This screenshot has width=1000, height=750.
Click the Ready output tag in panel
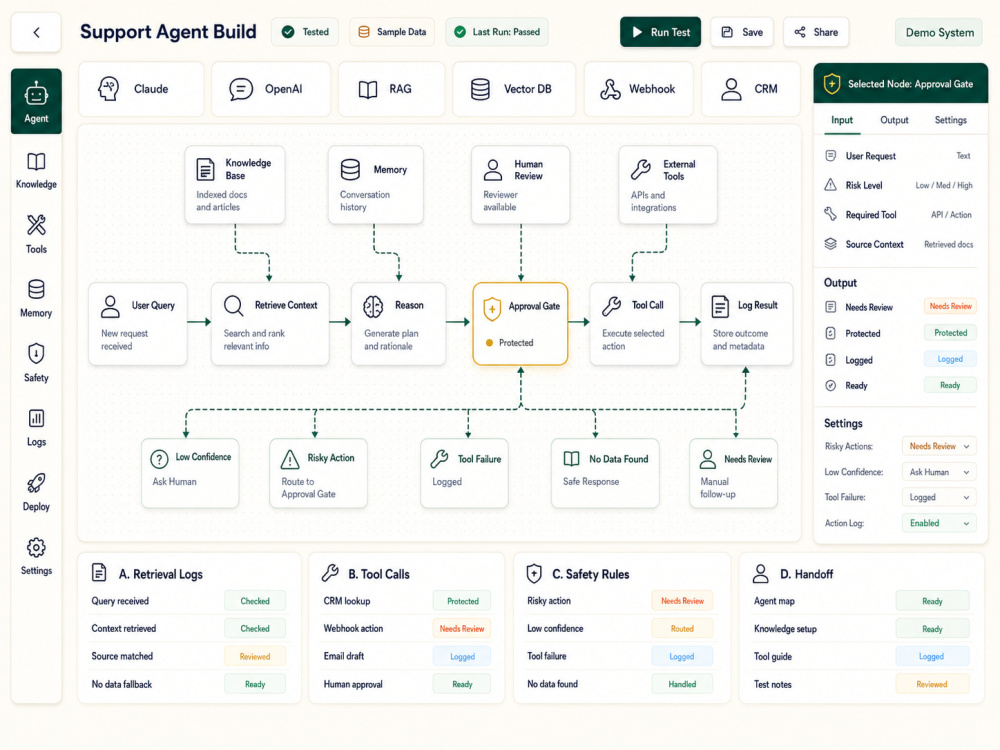(950, 385)
